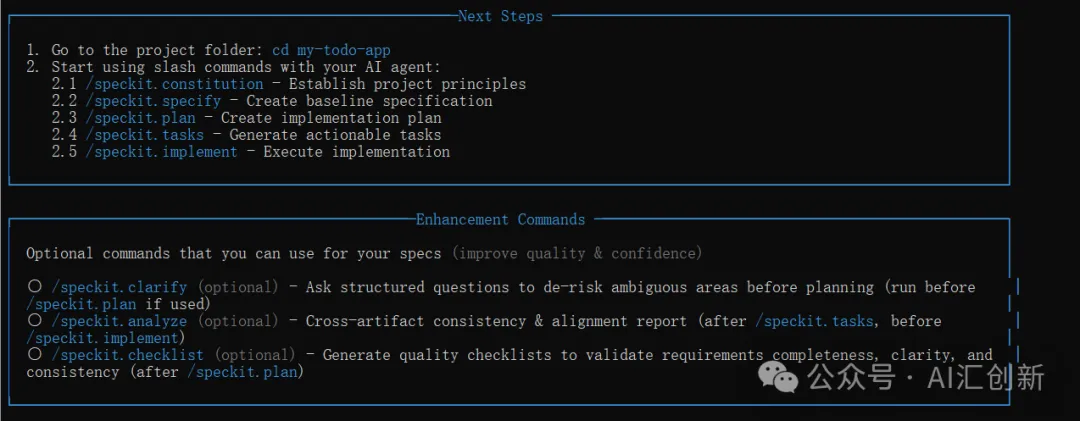Image resolution: width=1080 pixels, height=421 pixels.
Task: Click the /speckit.clarify command
Action: pos(119,287)
